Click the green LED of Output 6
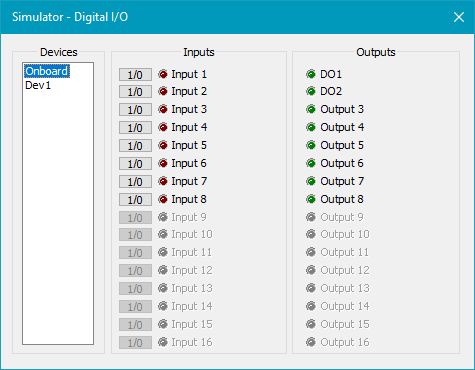 pyautogui.click(x=311, y=163)
